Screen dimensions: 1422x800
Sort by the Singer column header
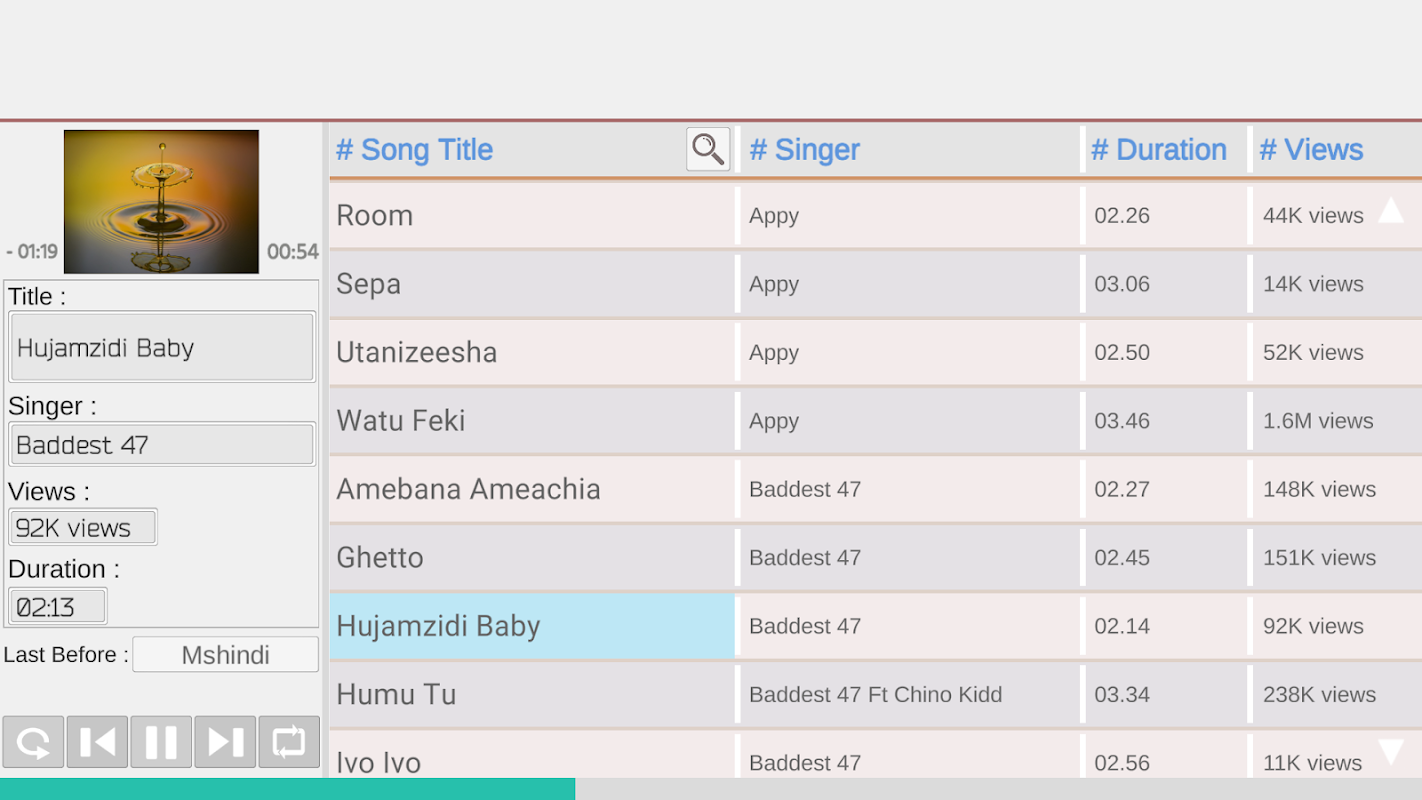point(804,150)
